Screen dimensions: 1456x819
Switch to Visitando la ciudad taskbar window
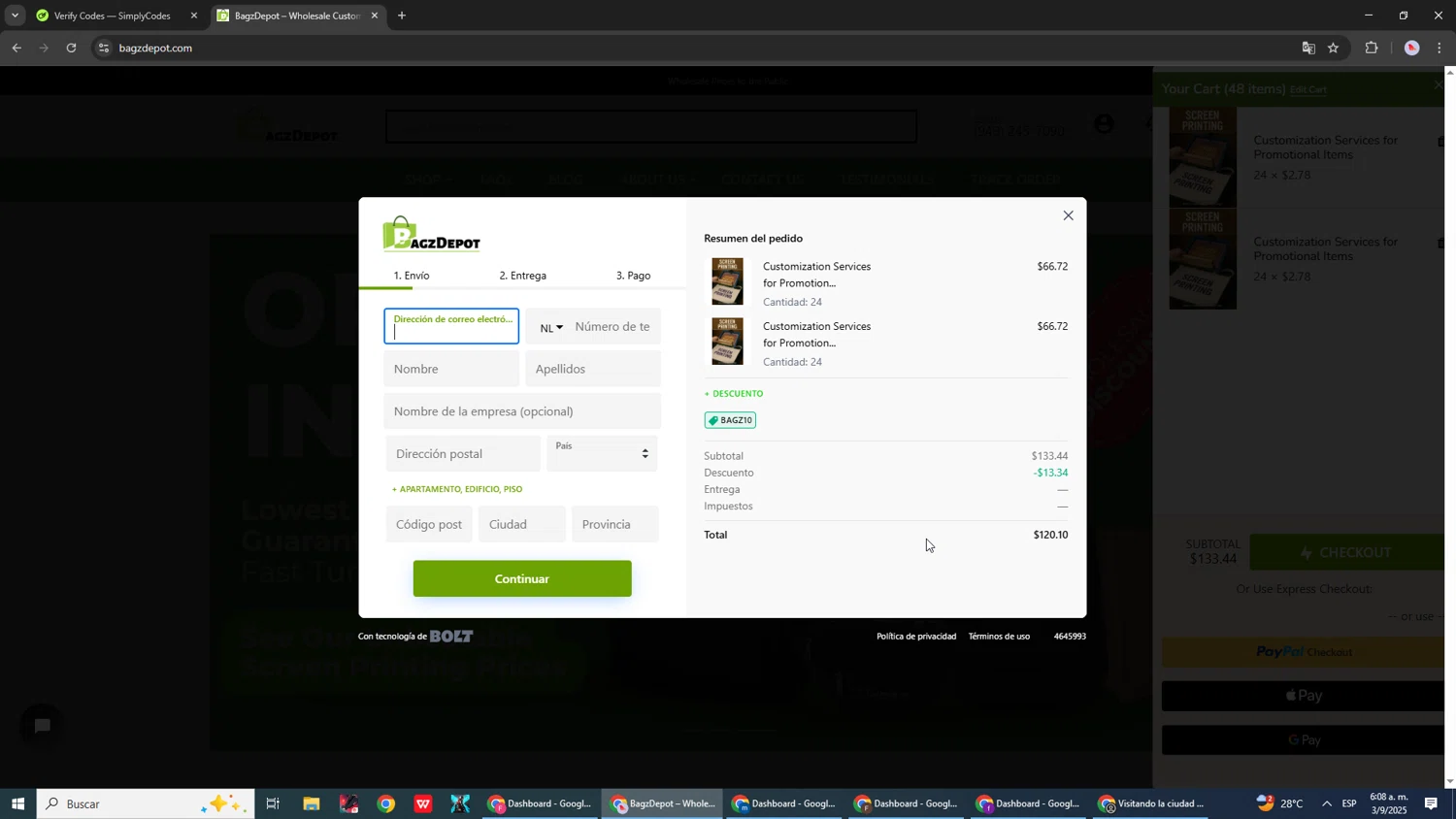(x=1151, y=803)
